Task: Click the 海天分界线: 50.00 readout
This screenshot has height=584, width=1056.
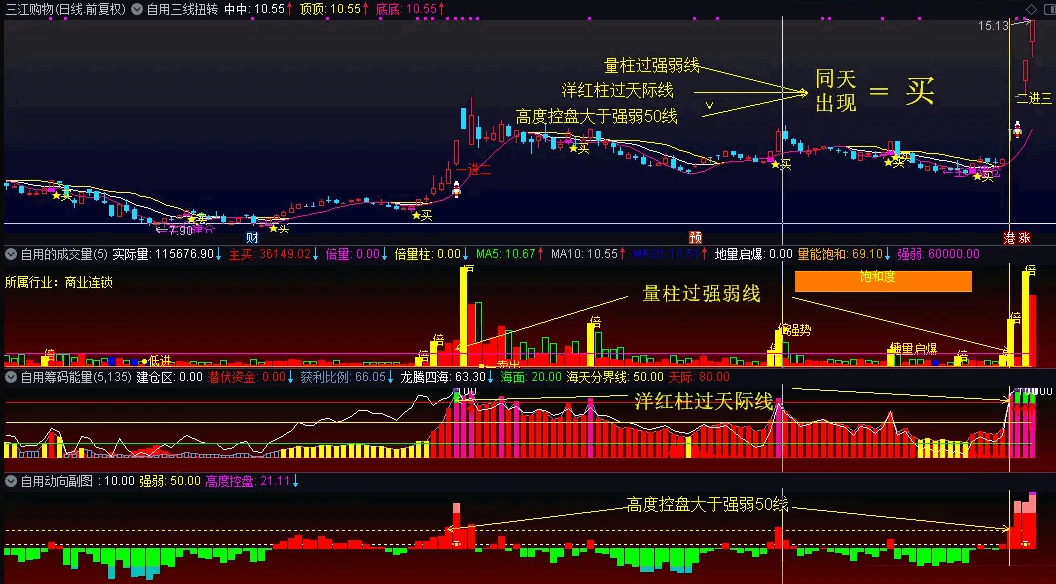Action: tap(615, 377)
